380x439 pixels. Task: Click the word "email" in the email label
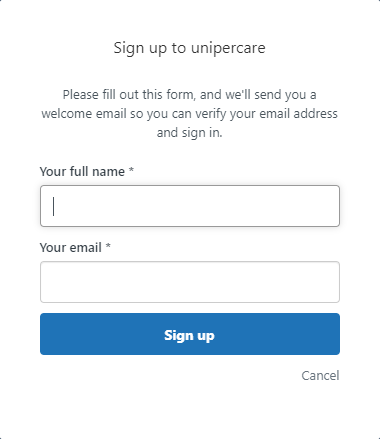click(86, 248)
